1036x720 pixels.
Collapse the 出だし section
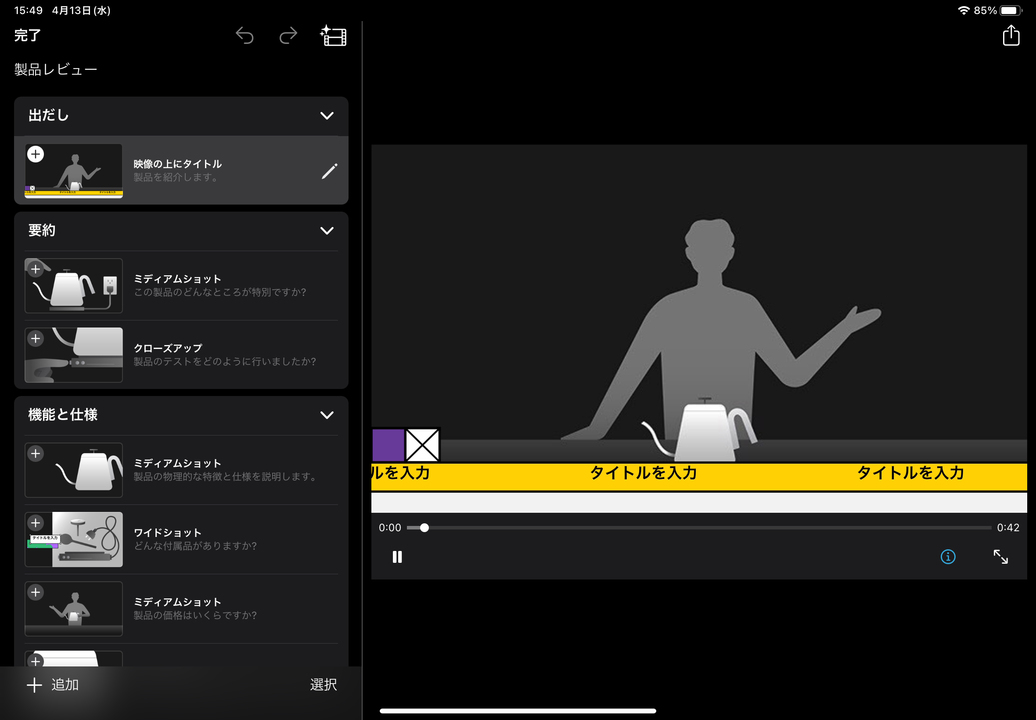[326, 116]
